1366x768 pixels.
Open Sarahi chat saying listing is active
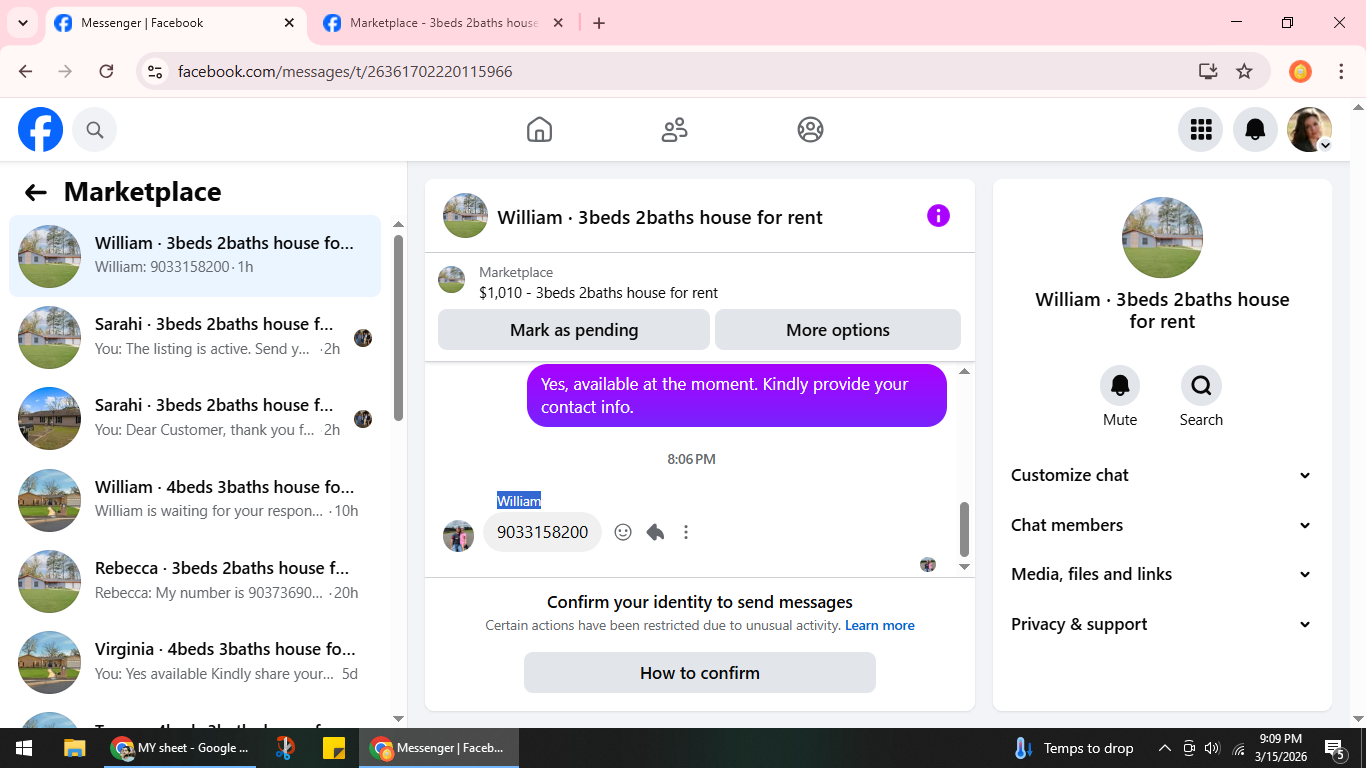click(x=195, y=337)
